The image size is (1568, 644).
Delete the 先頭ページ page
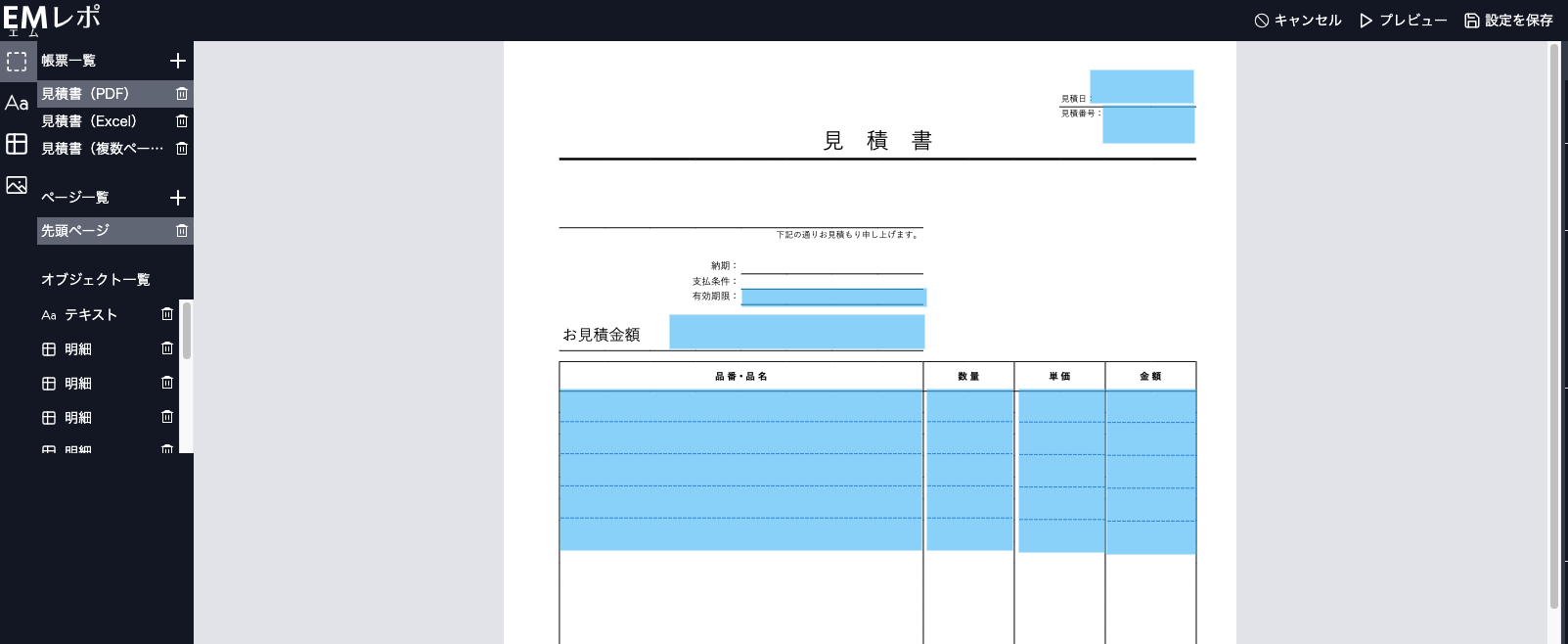coord(182,231)
